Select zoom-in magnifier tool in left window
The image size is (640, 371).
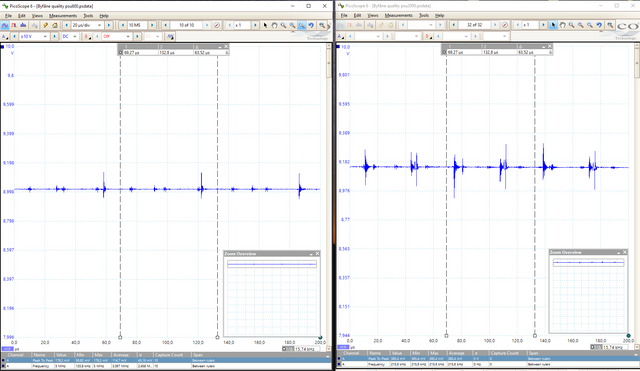283,25
